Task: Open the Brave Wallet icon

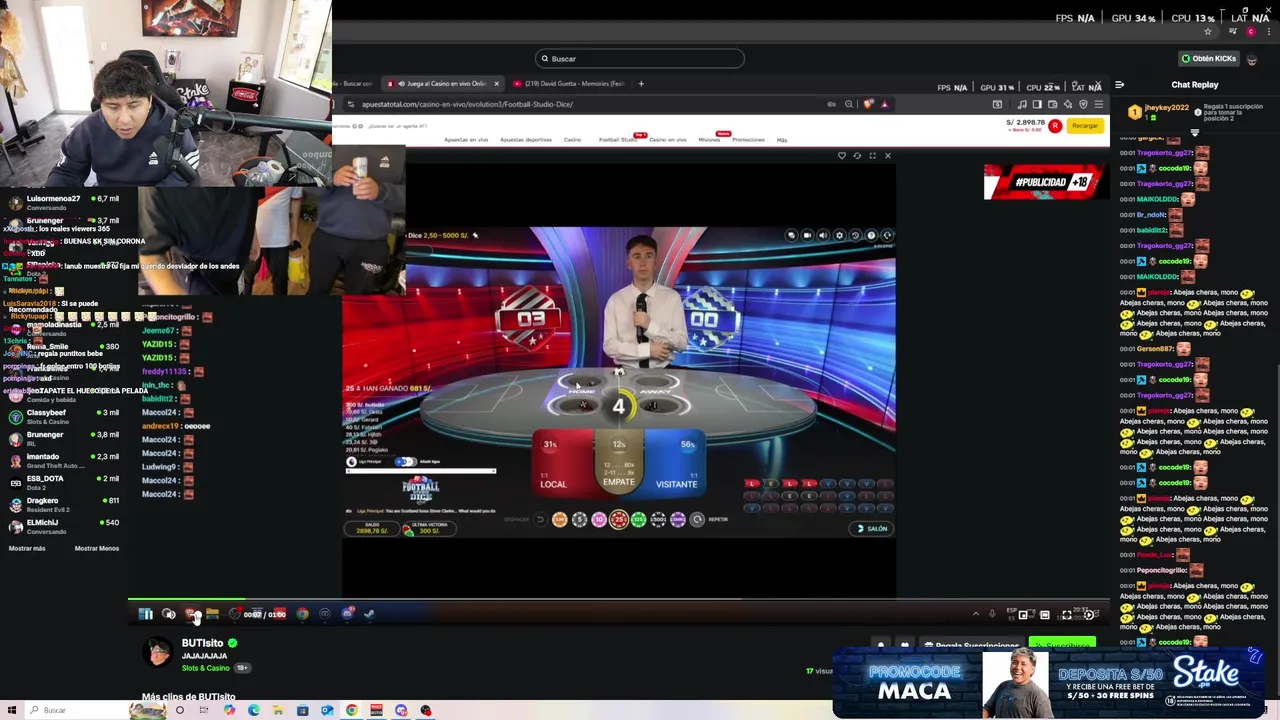Action: 1052,104
